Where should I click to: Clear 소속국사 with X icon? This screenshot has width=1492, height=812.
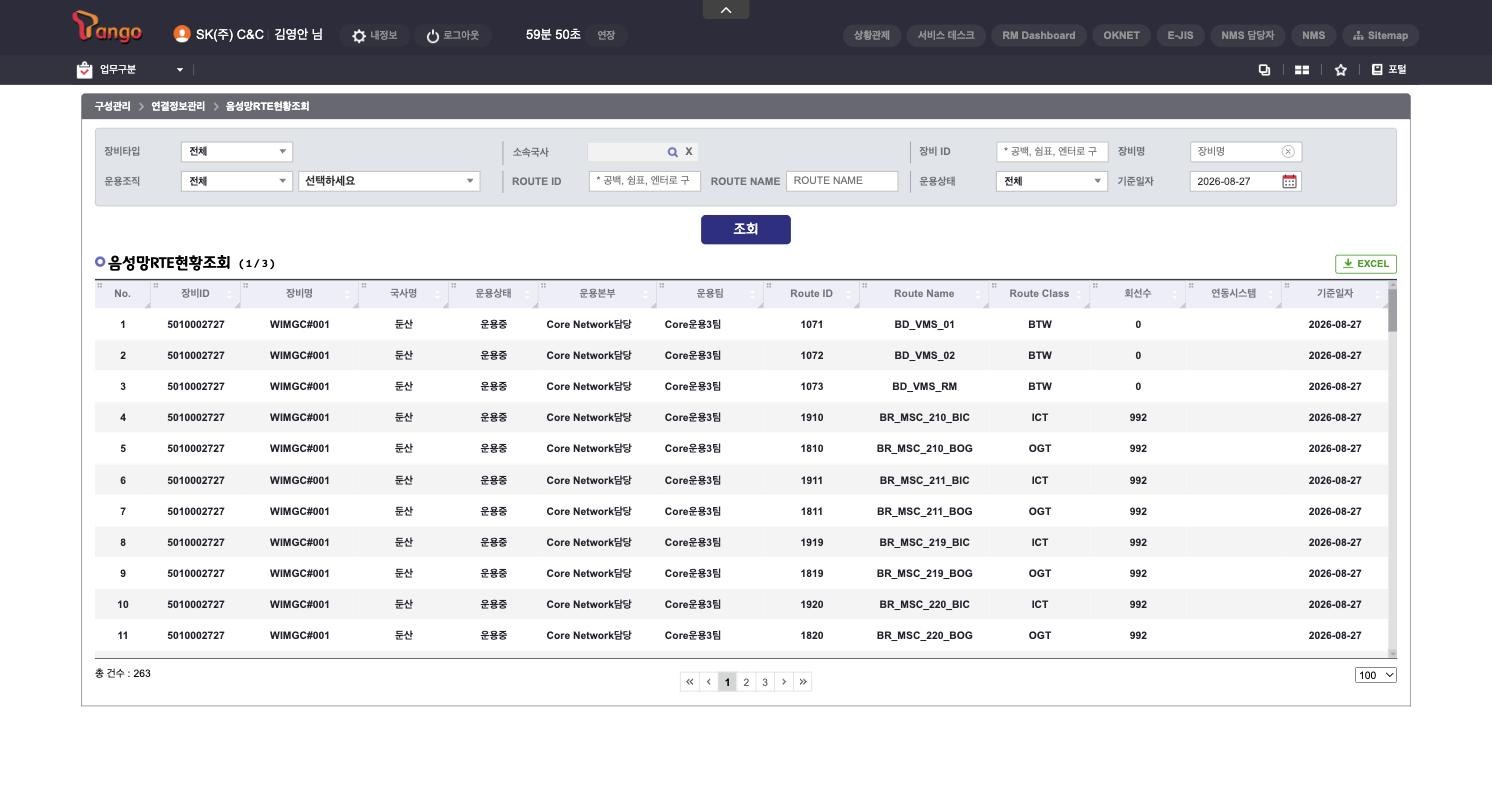pyautogui.click(x=688, y=152)
